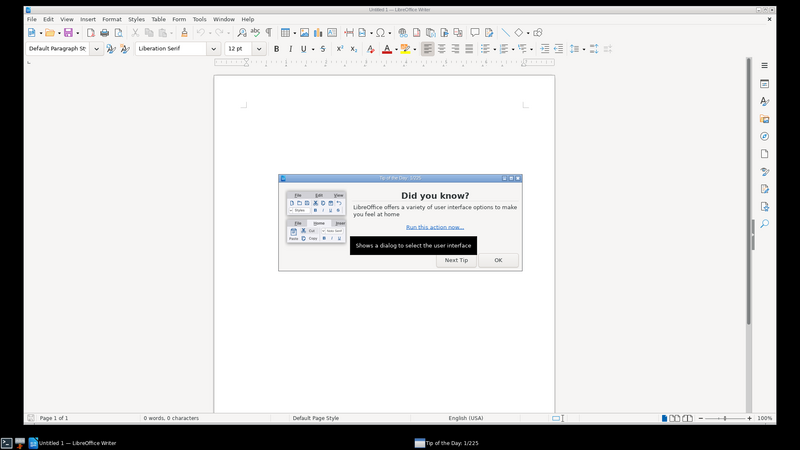Click the Untitled 1 taskbar entry

coord(73,443)
